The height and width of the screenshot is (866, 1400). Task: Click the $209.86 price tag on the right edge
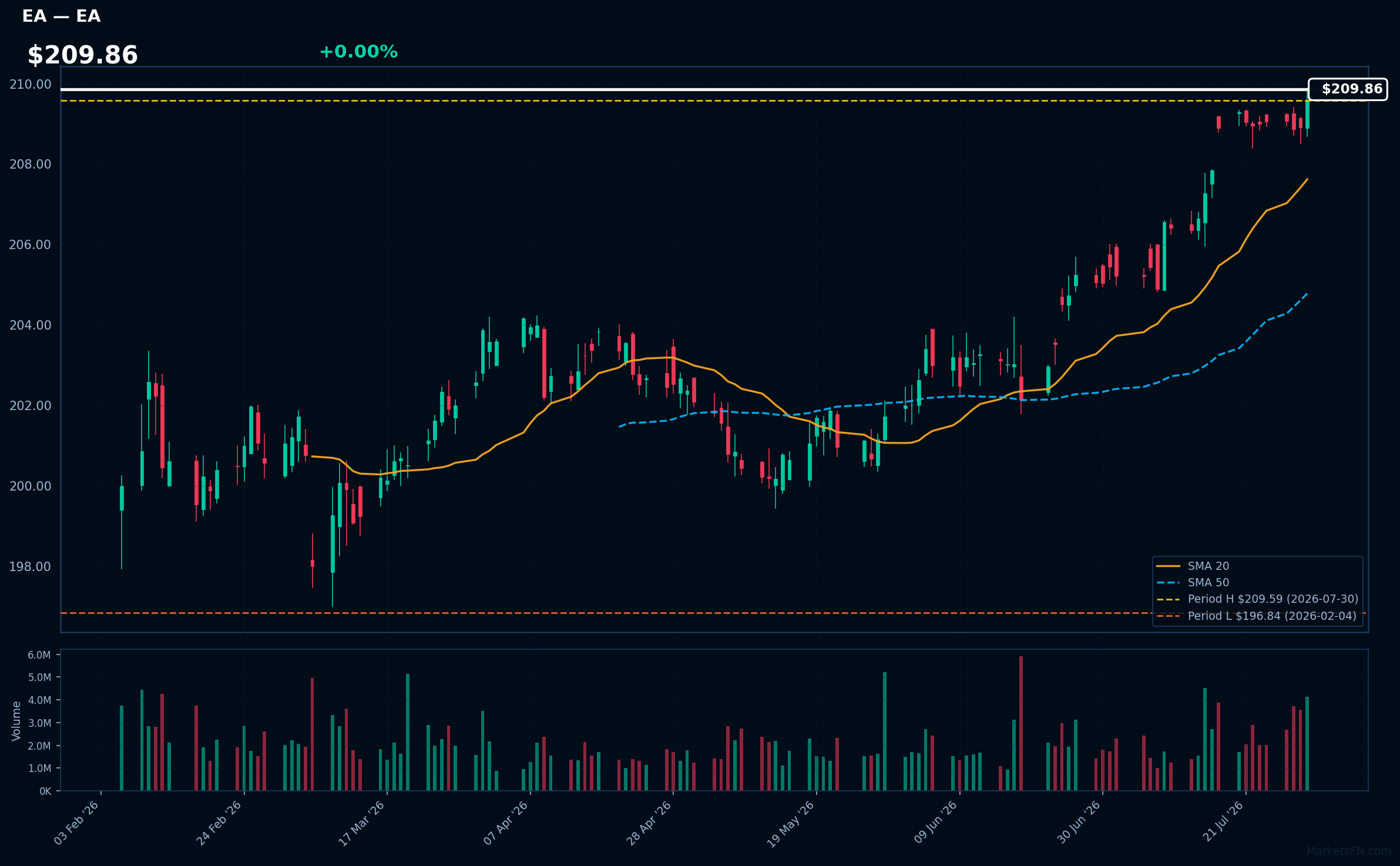pos(1348,89)
